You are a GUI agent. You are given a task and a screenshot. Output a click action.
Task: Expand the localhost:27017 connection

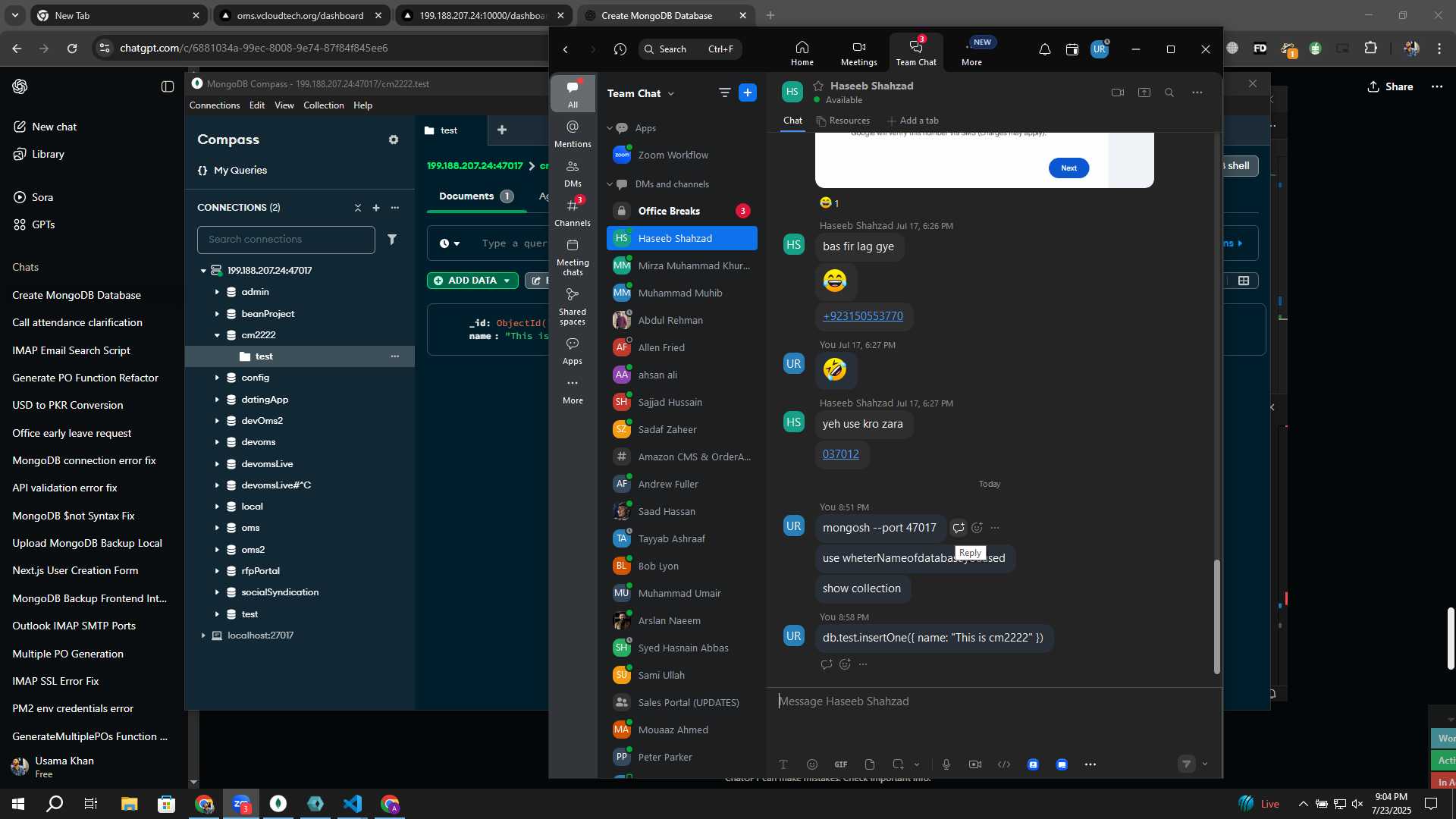tap(203, 635)
